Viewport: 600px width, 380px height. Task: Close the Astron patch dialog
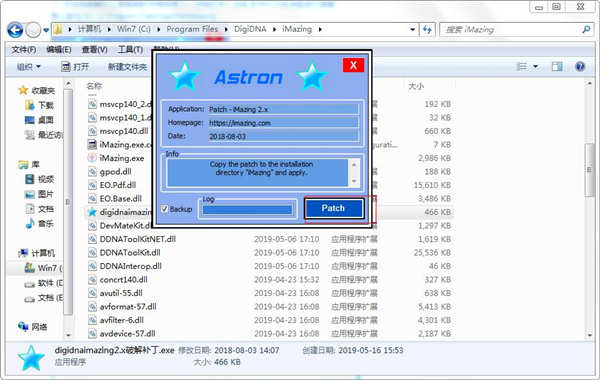tap(353, 65)
